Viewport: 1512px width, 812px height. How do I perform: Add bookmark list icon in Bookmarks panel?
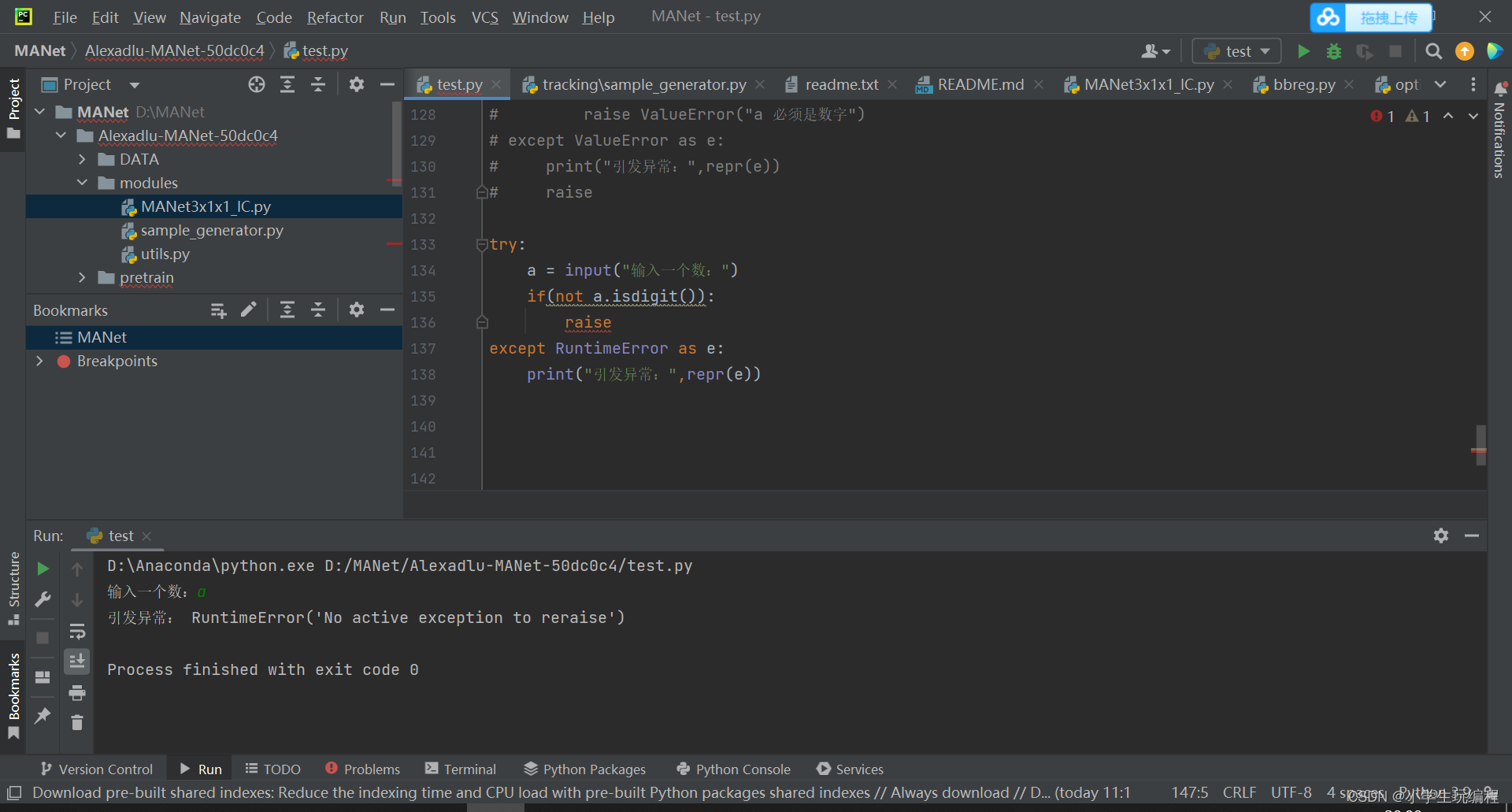tap(218, 310)
